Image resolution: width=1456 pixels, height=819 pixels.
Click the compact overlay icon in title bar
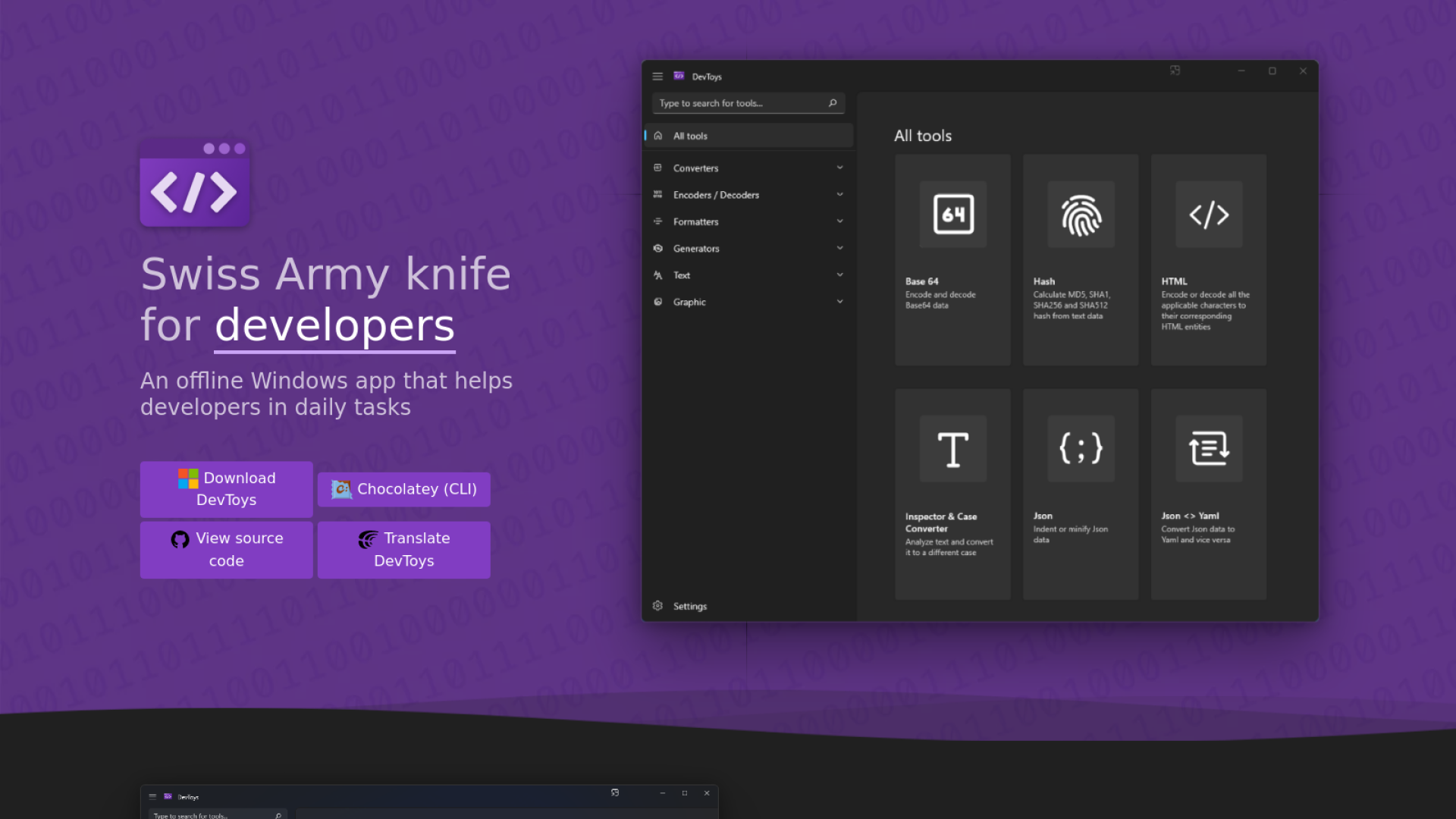coord(1175,71)
